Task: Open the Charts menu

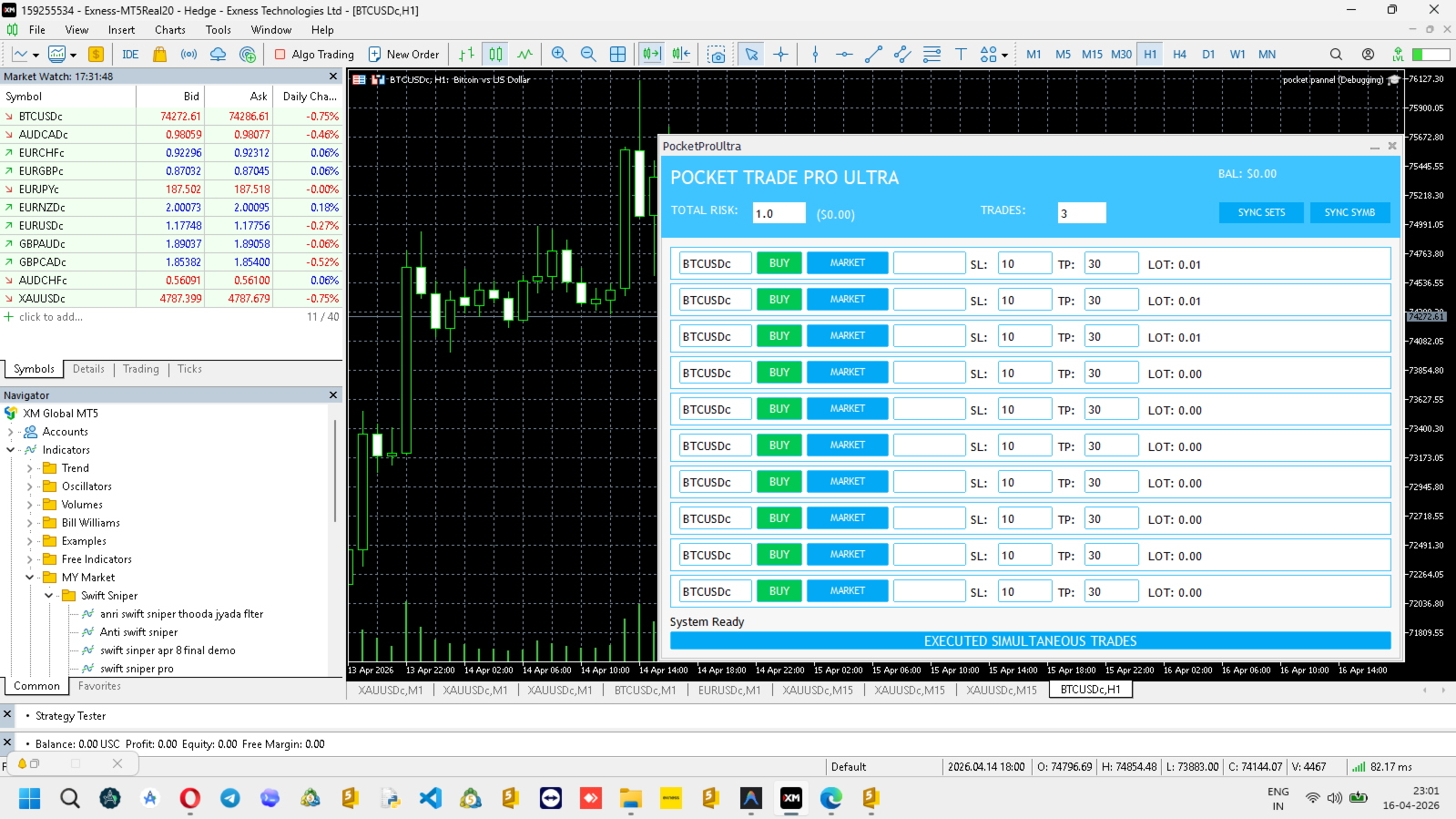Action: 170,30
